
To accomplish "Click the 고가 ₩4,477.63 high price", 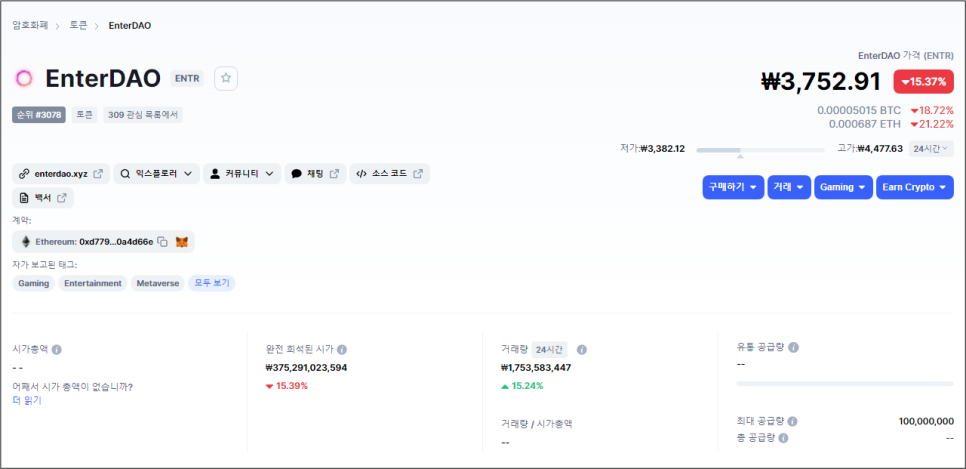I will tap(870, 149).
